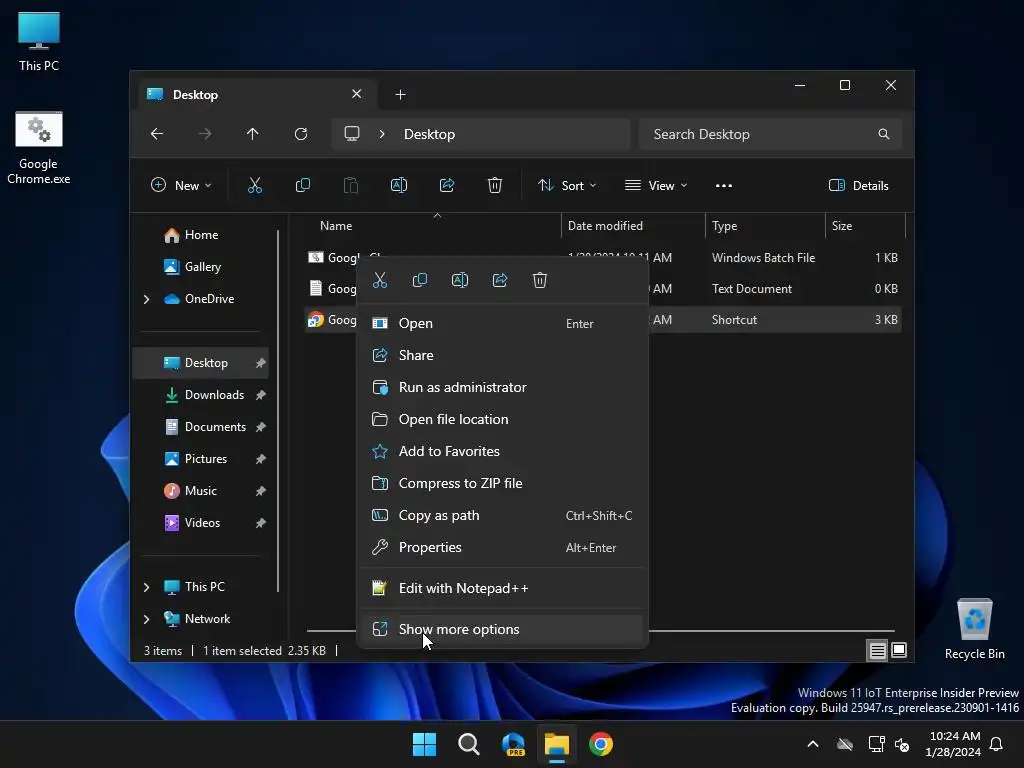Toggle the Details pane

859,185
